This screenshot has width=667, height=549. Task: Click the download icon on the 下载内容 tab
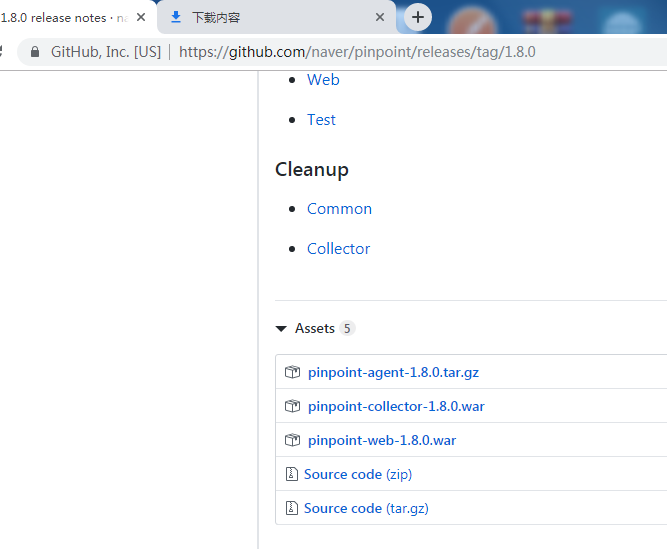point(176,17)
